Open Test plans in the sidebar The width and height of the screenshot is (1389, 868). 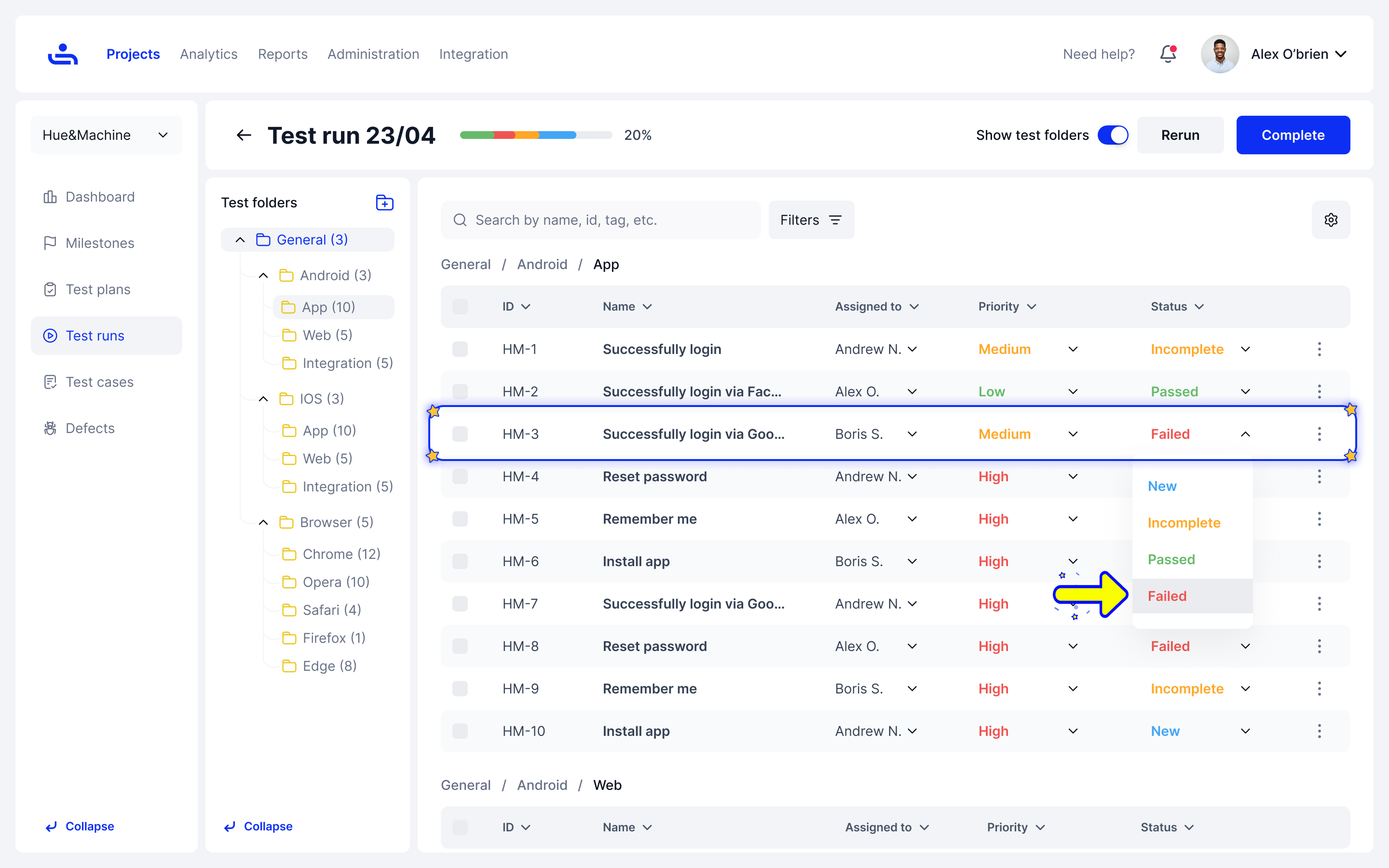tap(97, 289)
